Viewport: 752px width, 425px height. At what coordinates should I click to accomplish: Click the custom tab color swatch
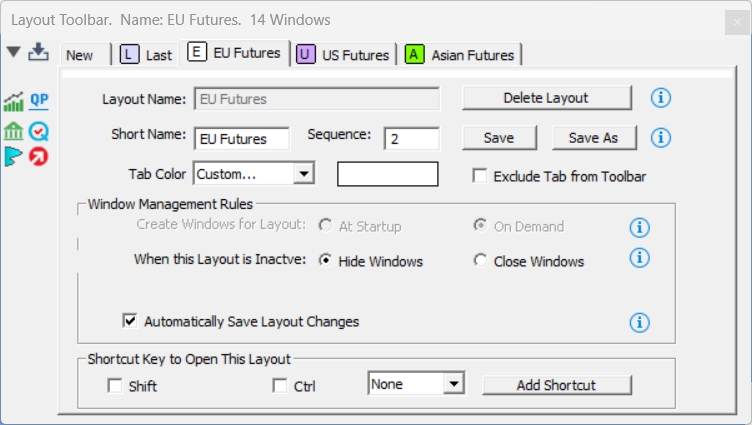[x=388, y=174]
